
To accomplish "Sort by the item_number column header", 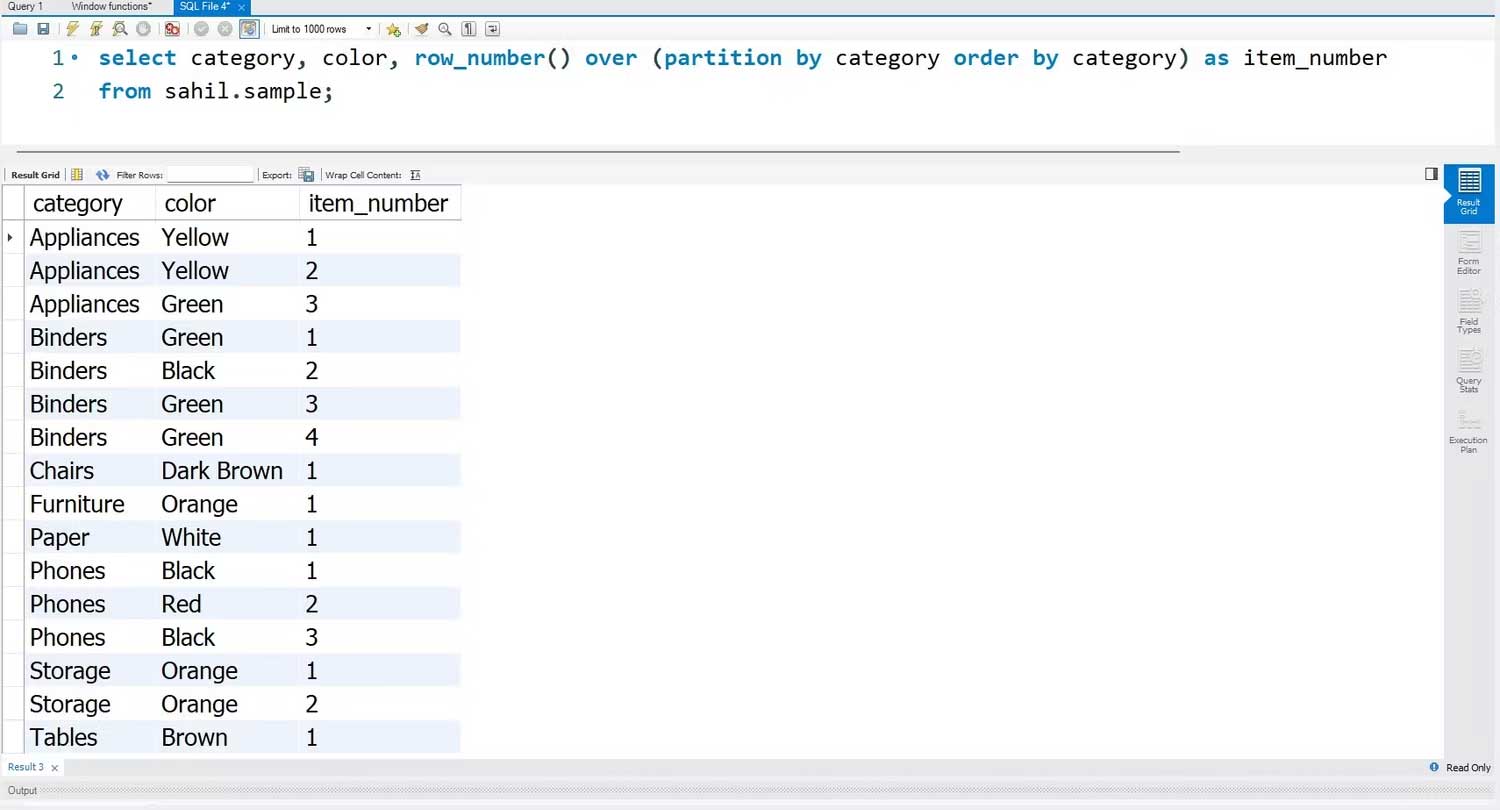I will pyautogui.click(x=378, y=203).
